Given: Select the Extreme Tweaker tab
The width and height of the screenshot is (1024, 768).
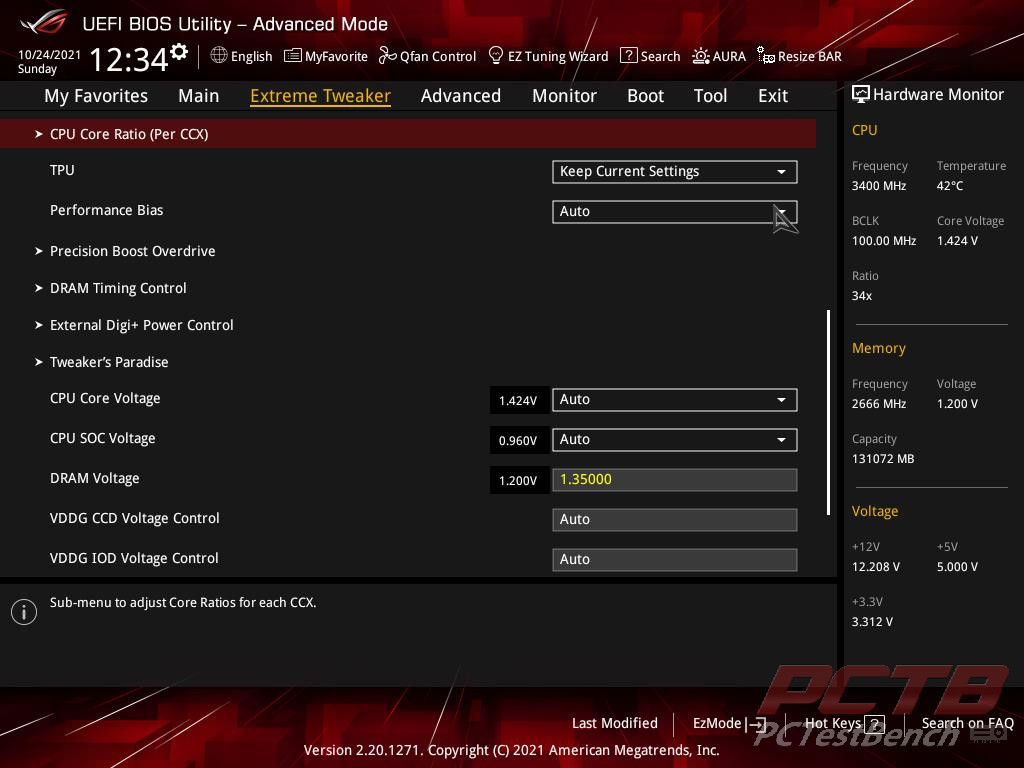Looking at the screenshot, I should click(321, 96).
